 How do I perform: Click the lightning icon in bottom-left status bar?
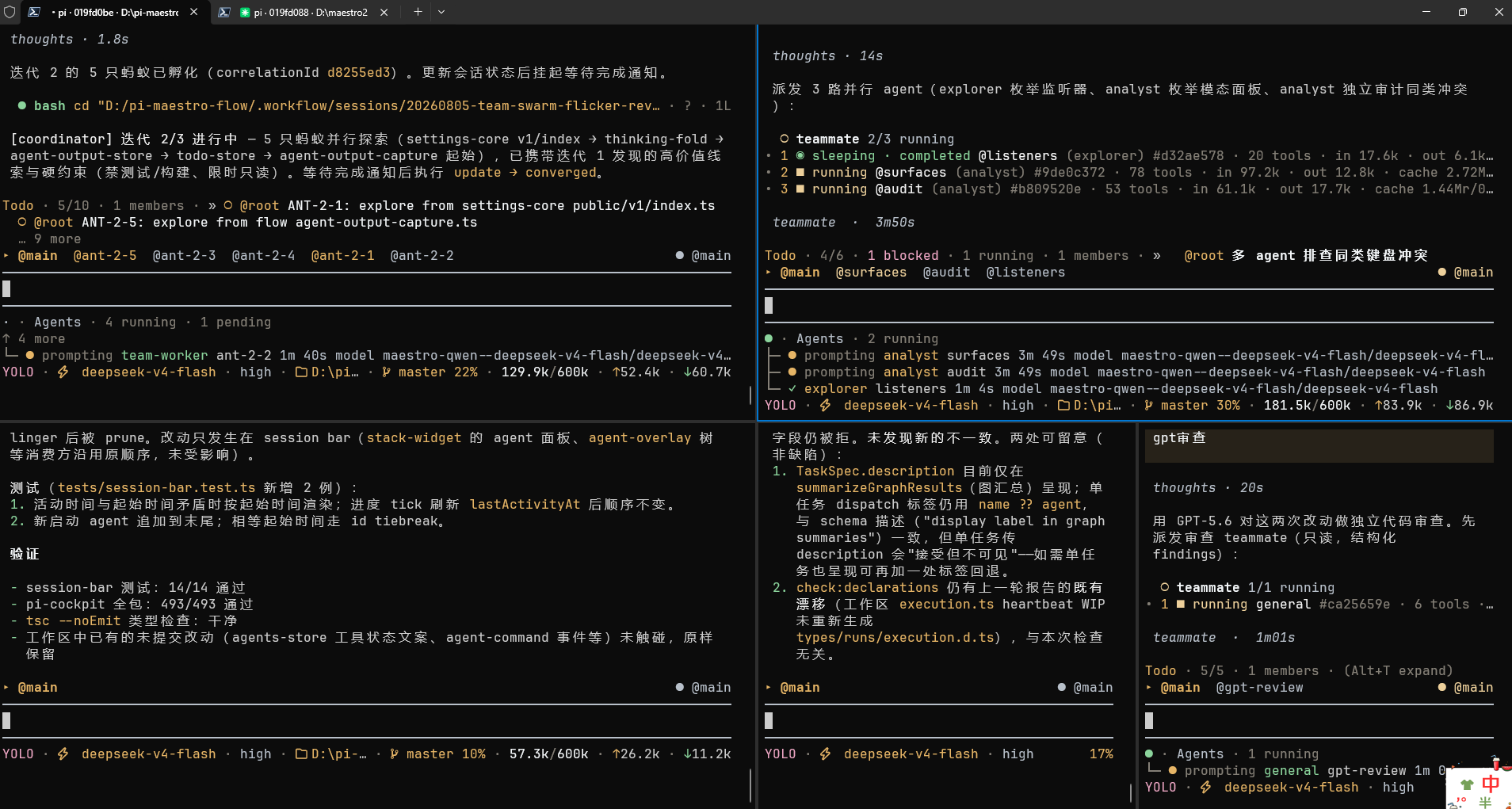coord(63,754)
